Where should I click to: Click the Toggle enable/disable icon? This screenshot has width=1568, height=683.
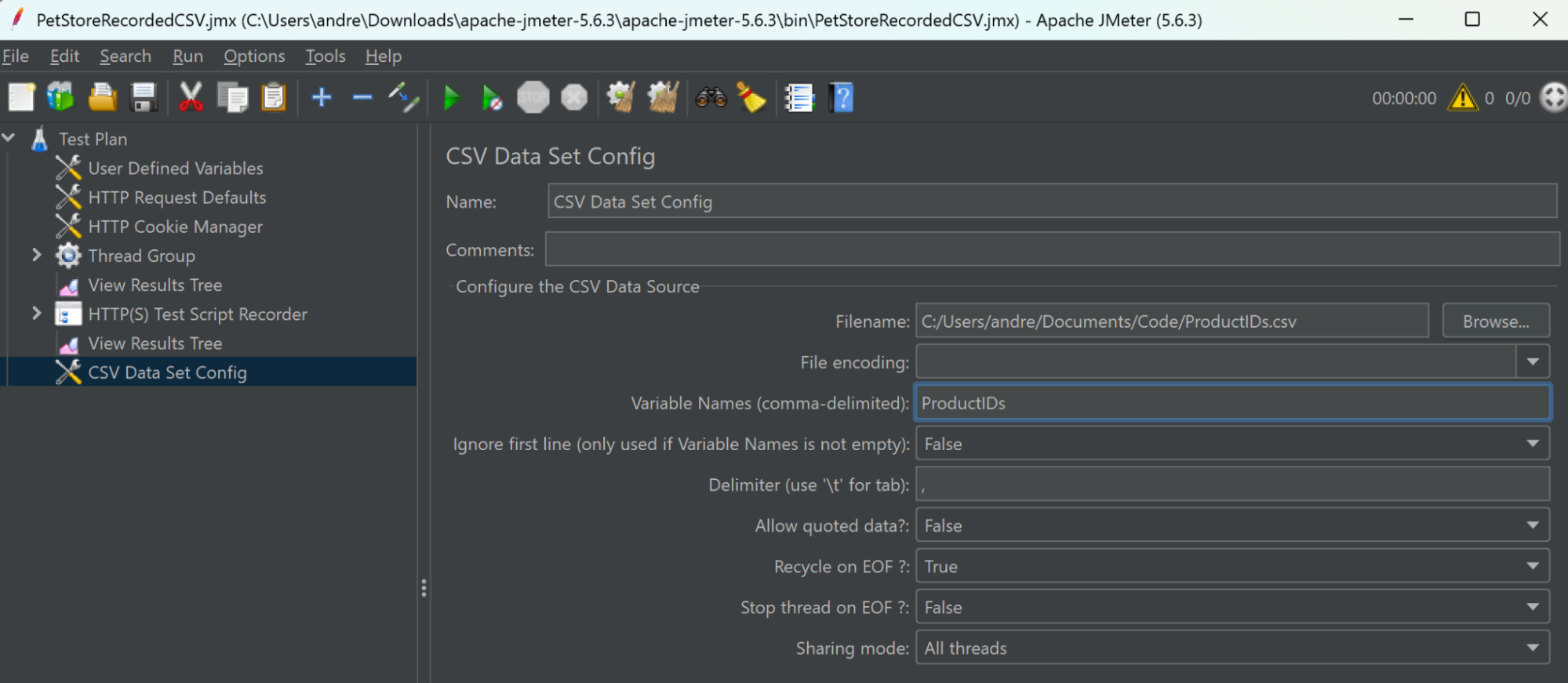pos(403,98)
